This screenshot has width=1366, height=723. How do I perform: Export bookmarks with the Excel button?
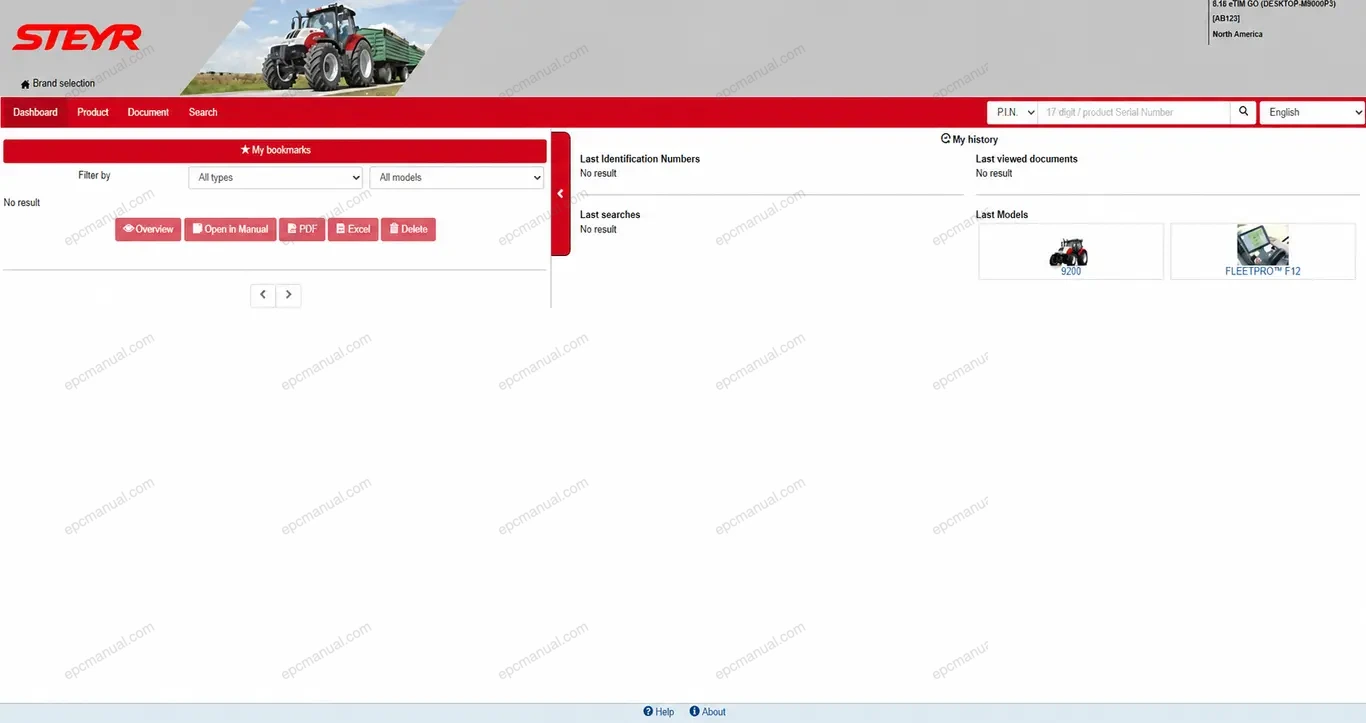tap(353, 229)
